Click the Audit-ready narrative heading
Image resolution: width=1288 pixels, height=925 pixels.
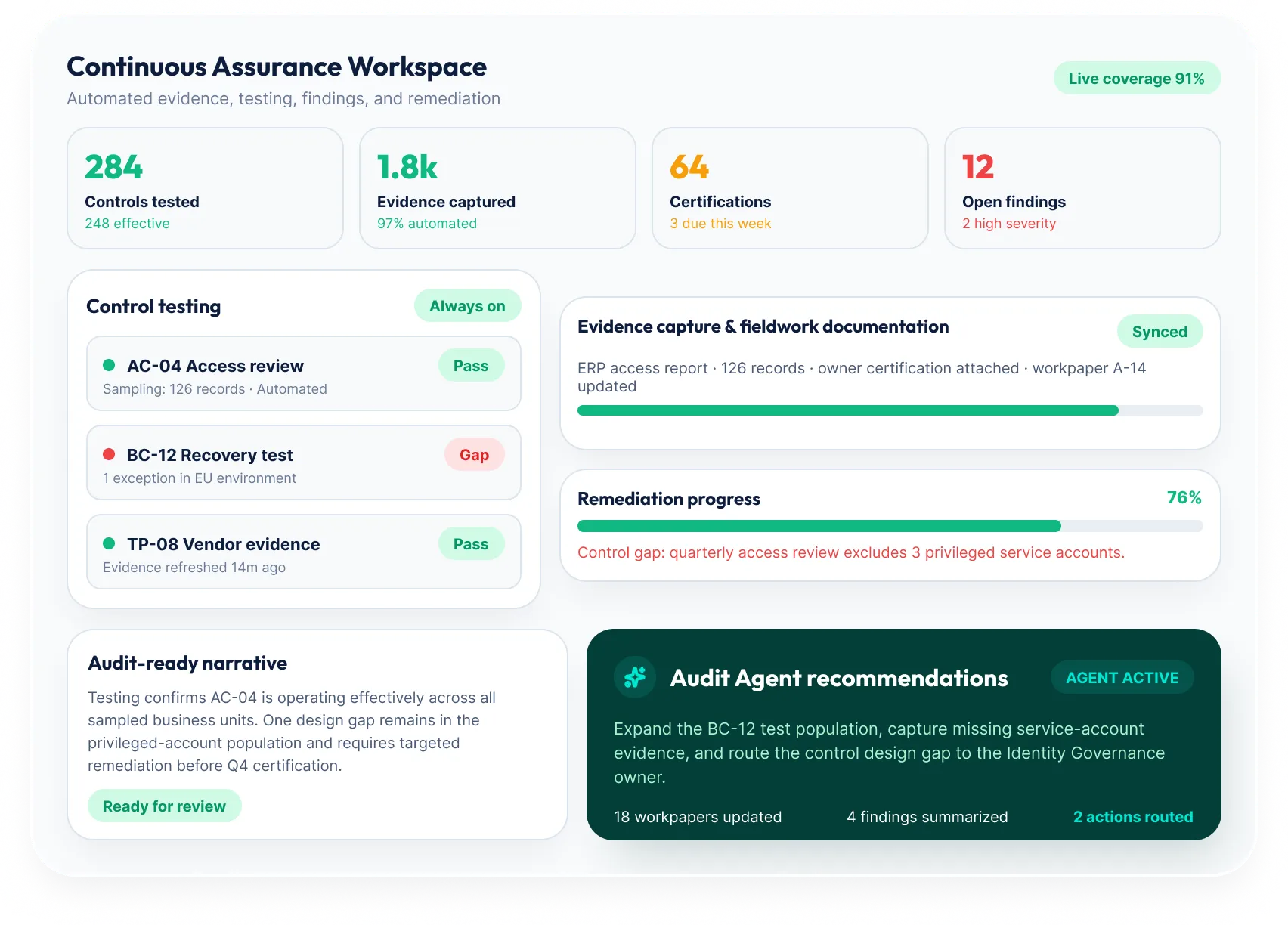point(187,663)
